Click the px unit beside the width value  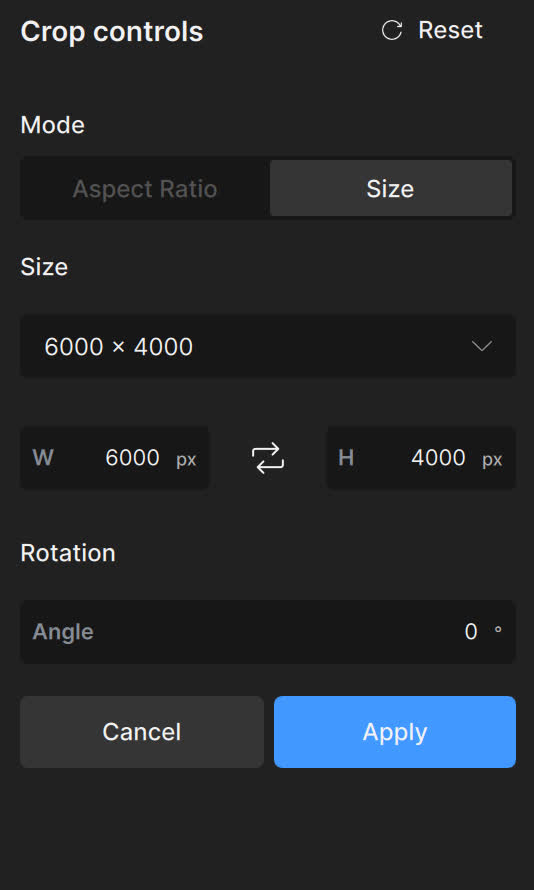tap(186, 460)
